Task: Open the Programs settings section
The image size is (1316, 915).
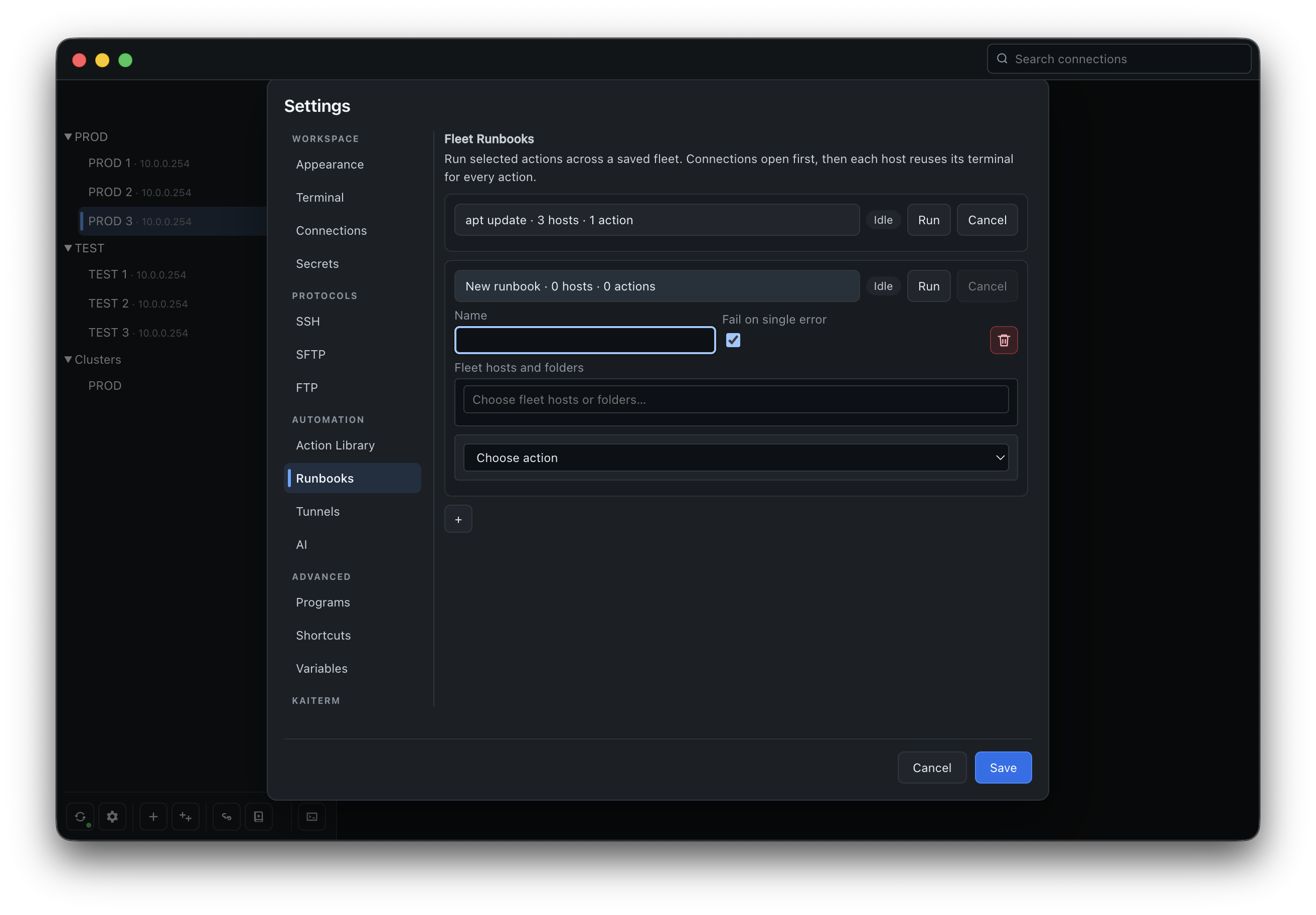Action: (x=353, y=602)
